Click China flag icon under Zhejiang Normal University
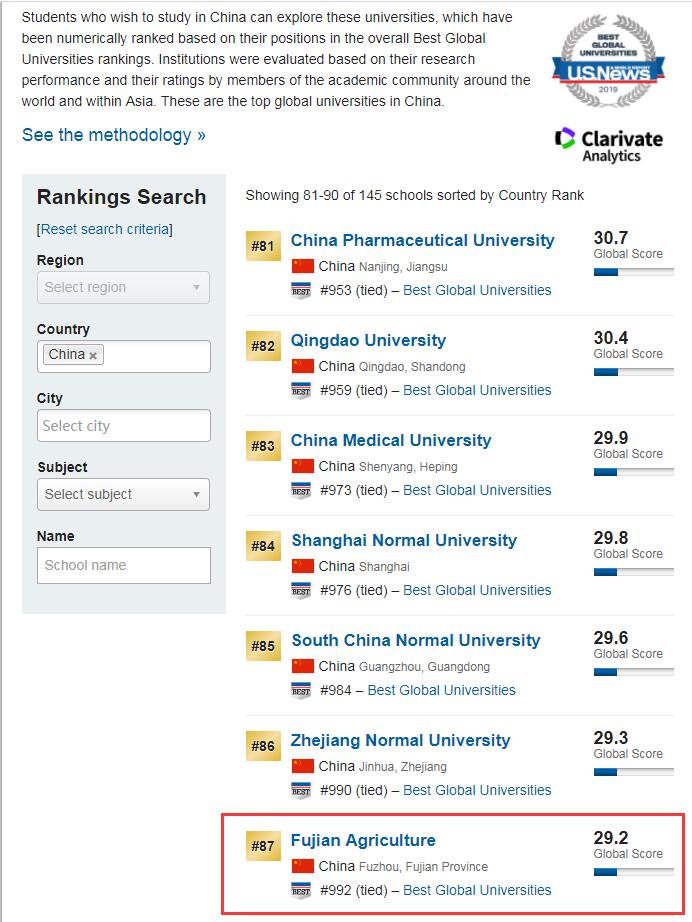The image size is (692, 922). click(x=302, y=766)
